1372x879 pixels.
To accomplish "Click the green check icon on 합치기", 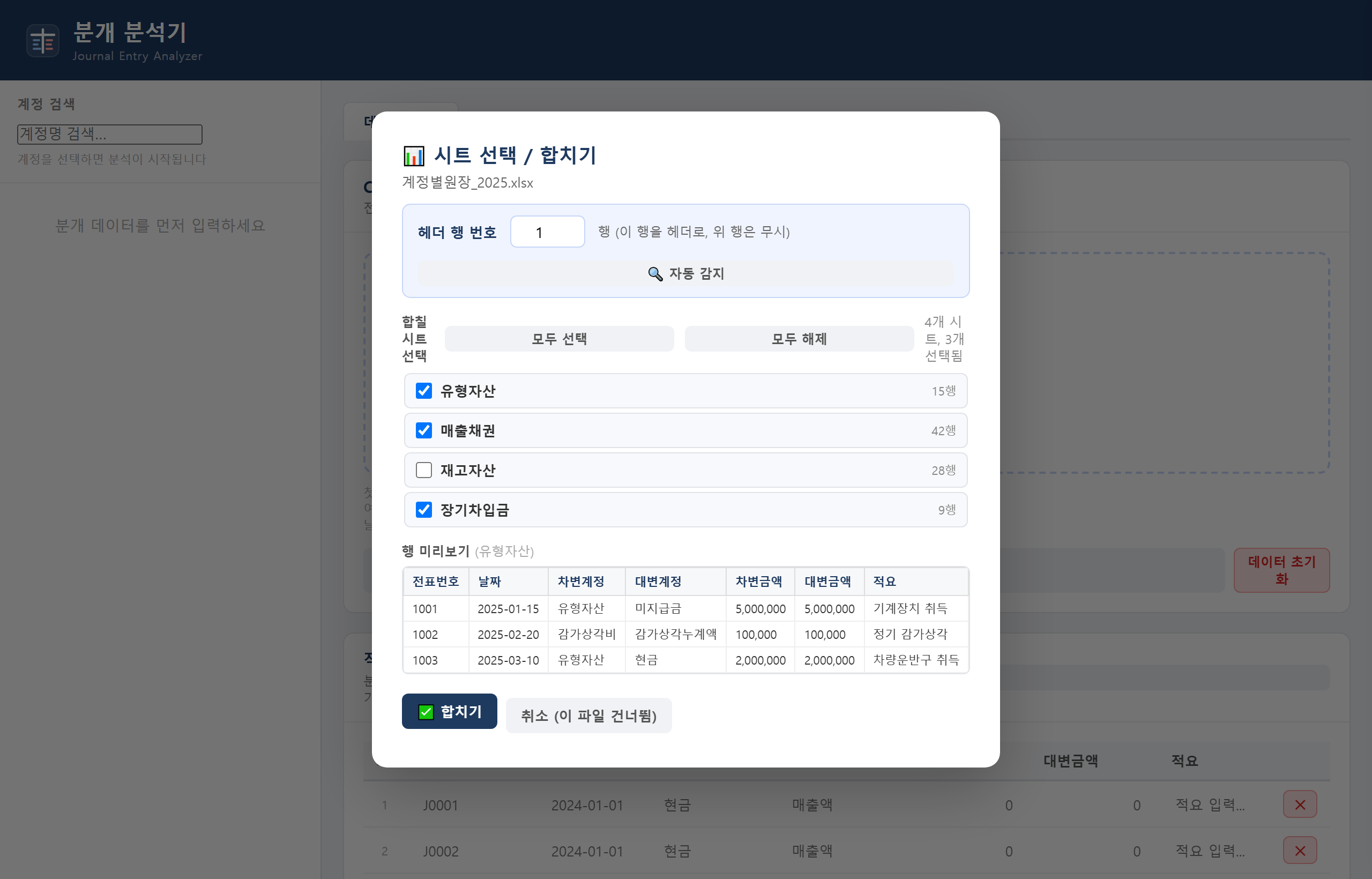I will coord(426,712).
